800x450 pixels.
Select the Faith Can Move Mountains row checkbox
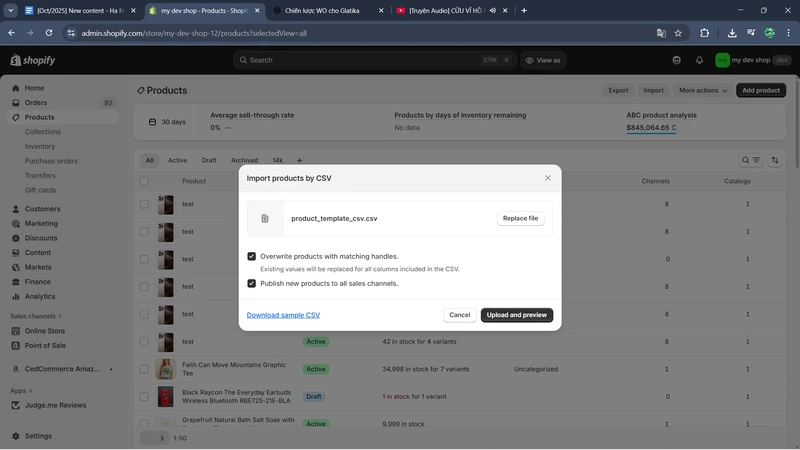[144, 369]
